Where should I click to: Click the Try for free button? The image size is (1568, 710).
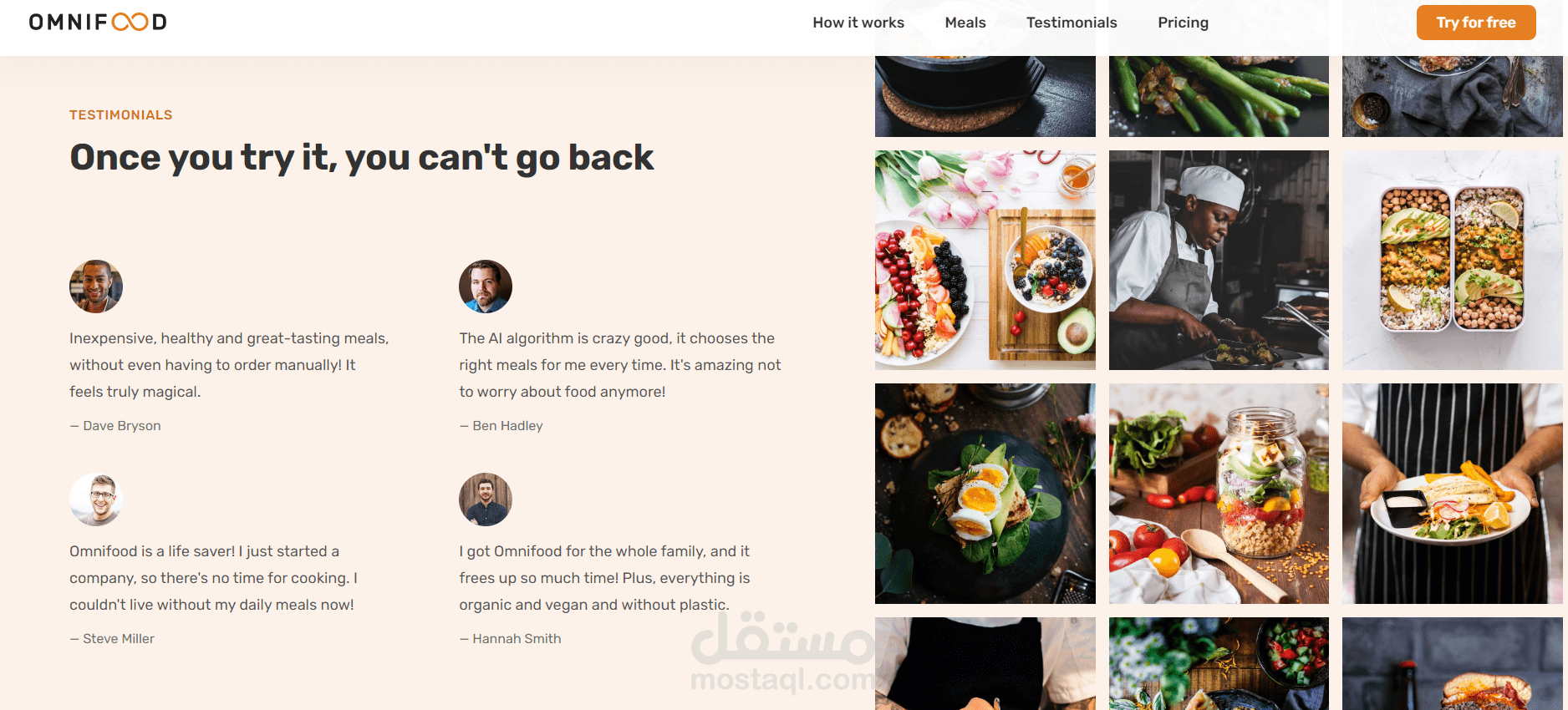click(x=1476, y=23)
